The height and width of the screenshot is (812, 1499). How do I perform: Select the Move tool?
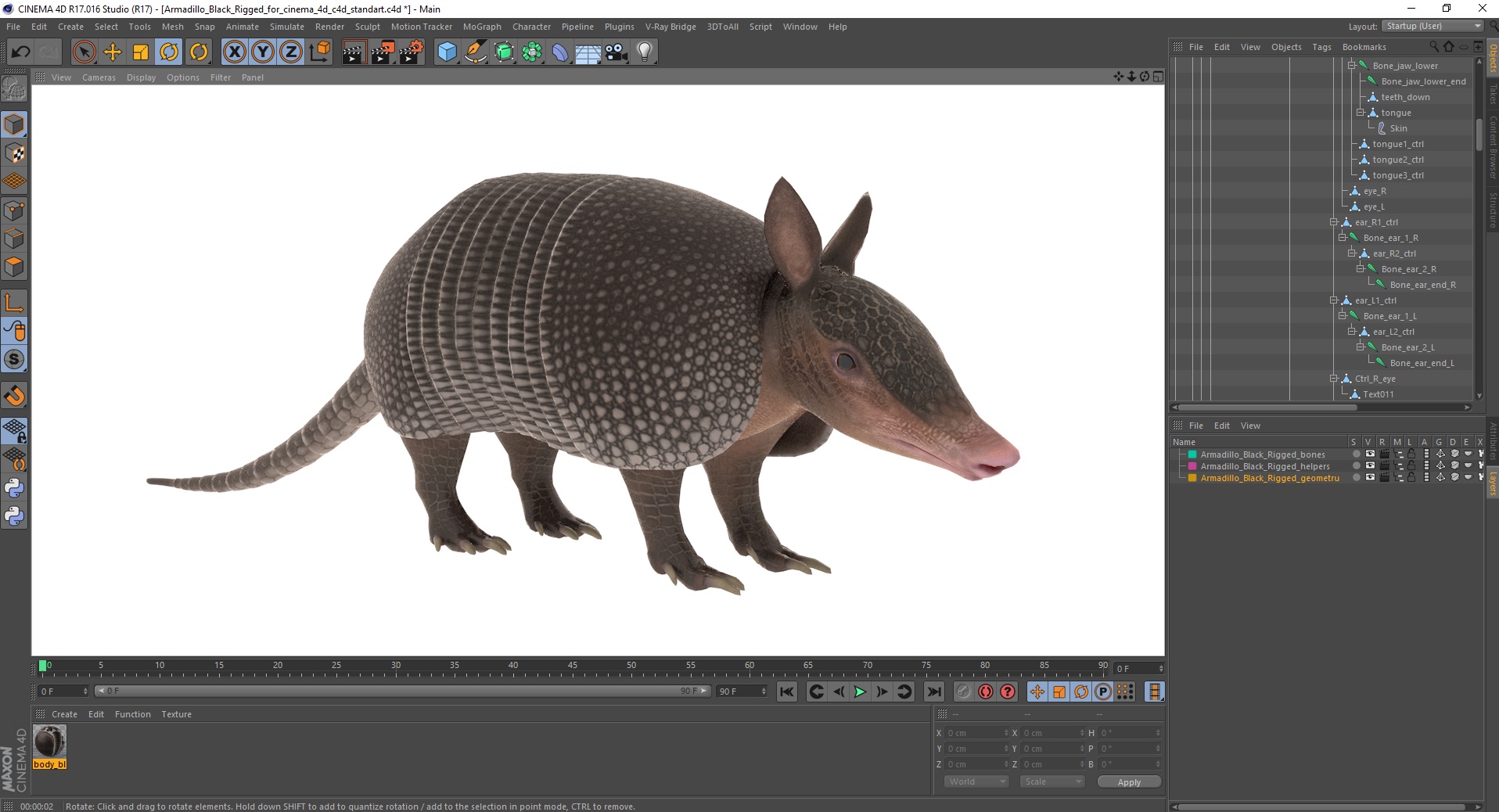tap(113, 52)
